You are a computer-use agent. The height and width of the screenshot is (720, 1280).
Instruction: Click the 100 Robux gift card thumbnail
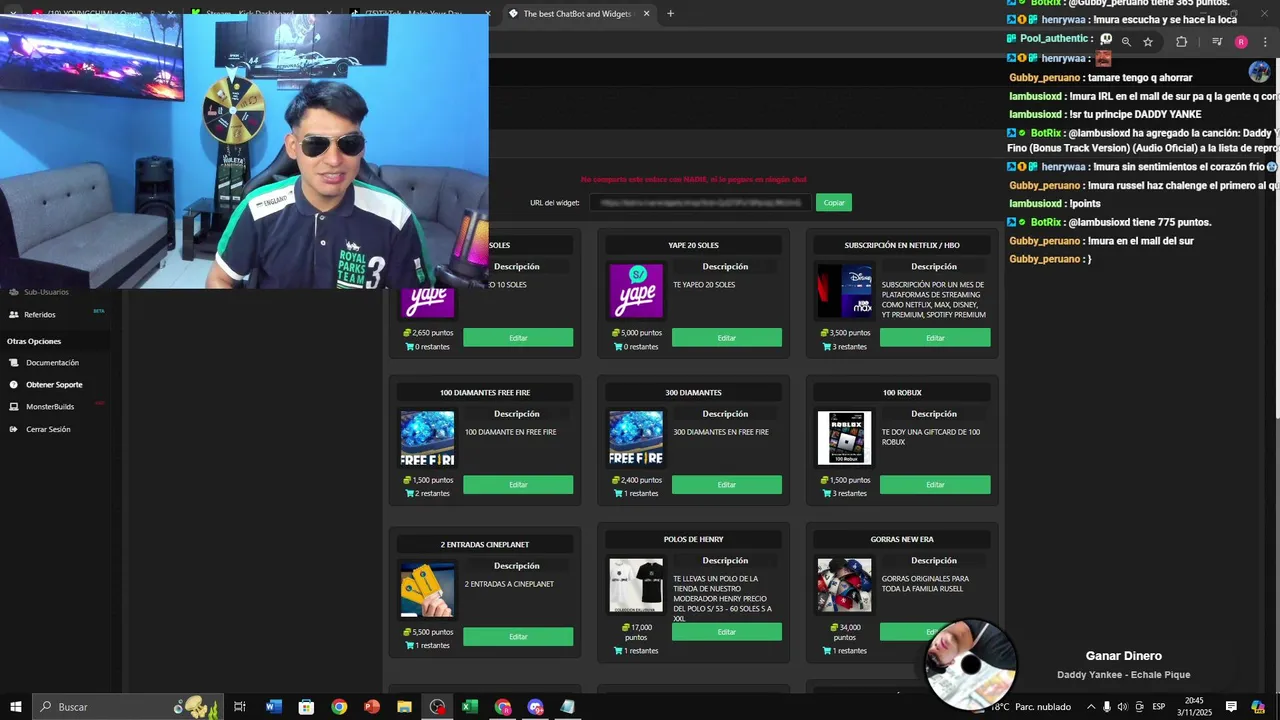844,438
